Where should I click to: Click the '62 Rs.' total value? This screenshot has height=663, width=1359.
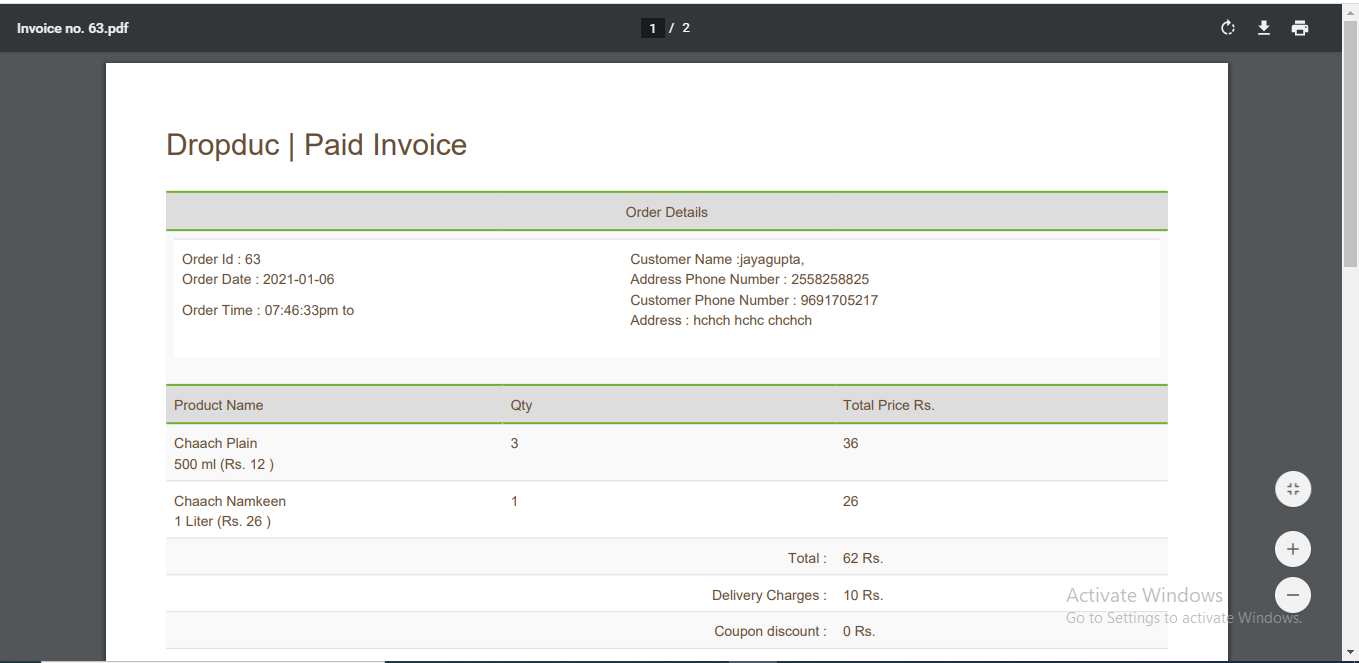[x=863, y=558]
